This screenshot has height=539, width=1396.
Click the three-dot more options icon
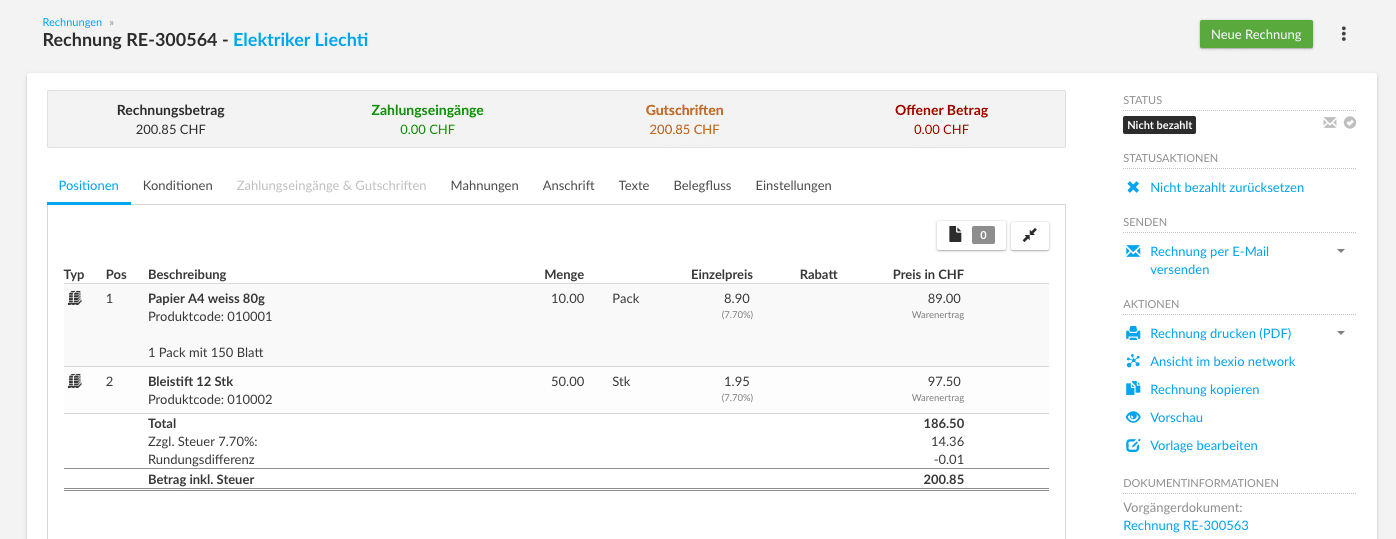(x=1343, y=34)
